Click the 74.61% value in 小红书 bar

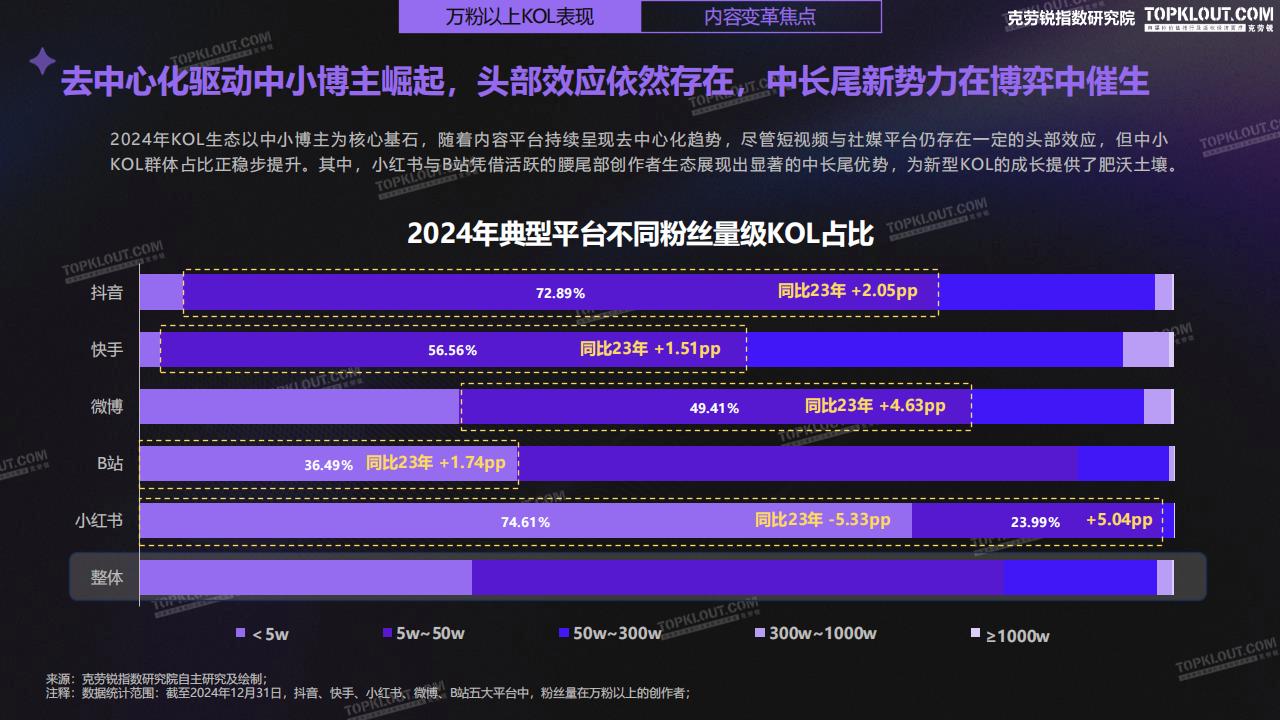pos(525,522)
